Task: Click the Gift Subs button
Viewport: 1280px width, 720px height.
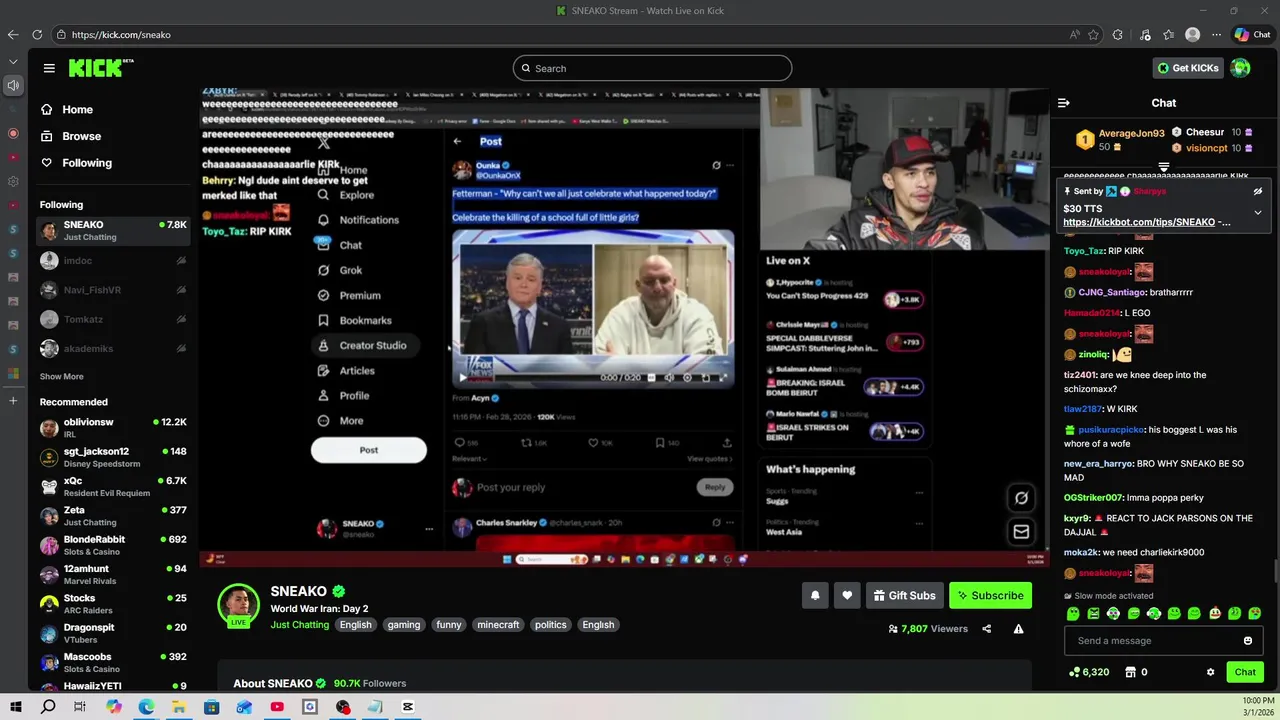Action: click(904, 595)
